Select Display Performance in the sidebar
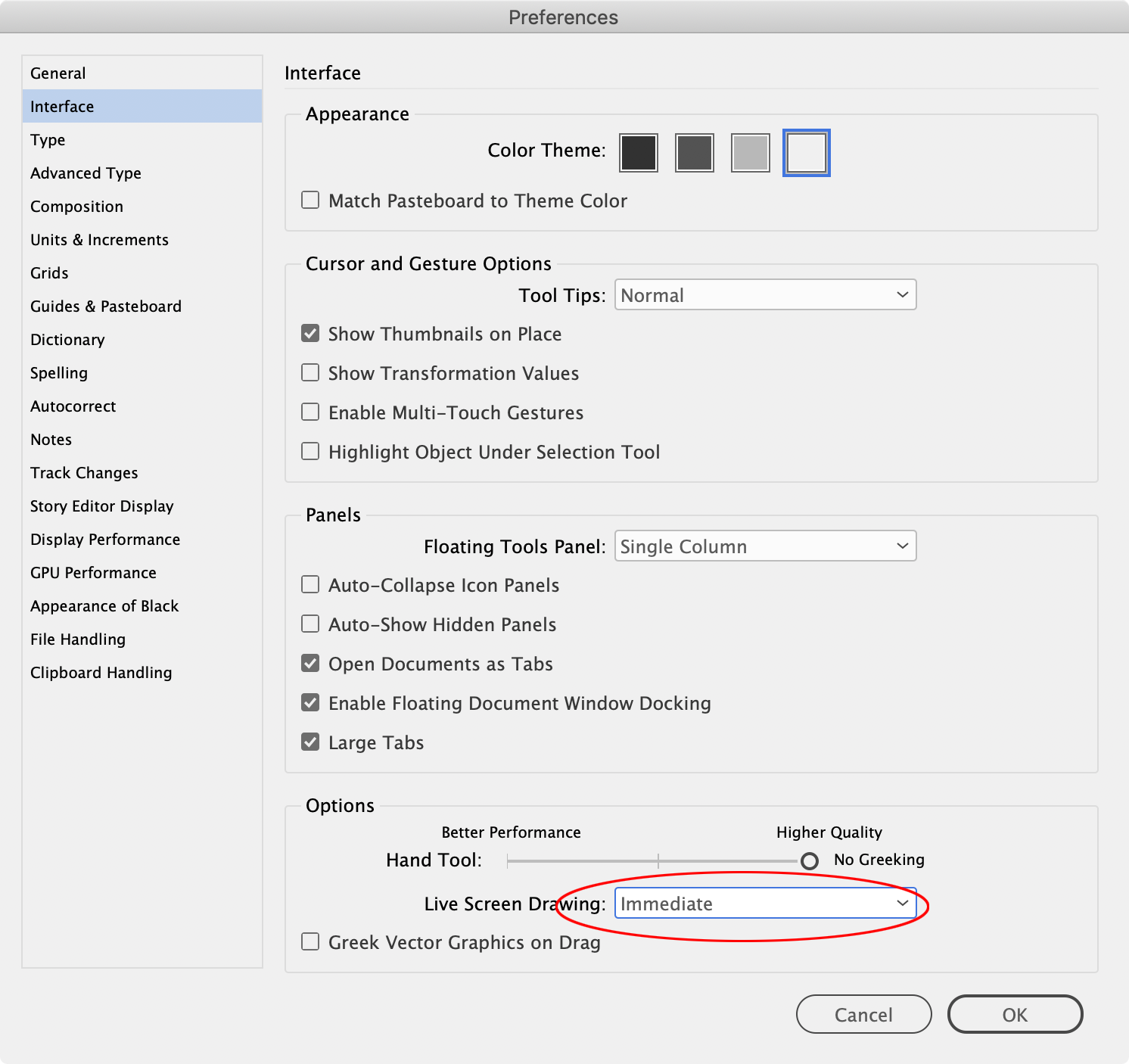Screen dimensions: 1129x1064 click(x=105, y=539)
